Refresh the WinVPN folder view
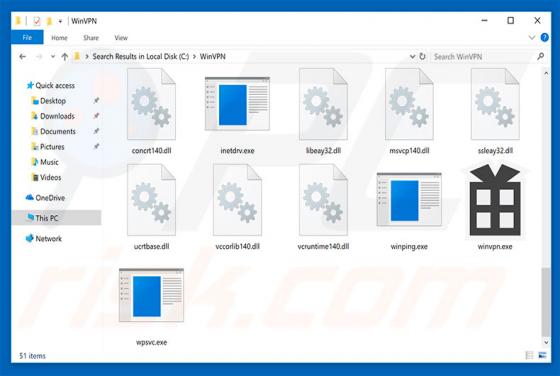560x376 pixels. pos(422,56)
